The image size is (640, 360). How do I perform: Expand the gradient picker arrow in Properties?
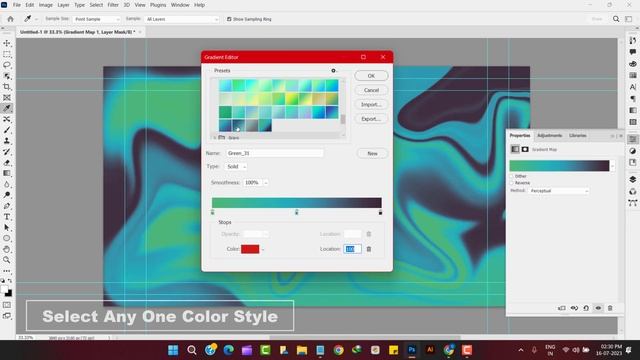click(613, 166)
